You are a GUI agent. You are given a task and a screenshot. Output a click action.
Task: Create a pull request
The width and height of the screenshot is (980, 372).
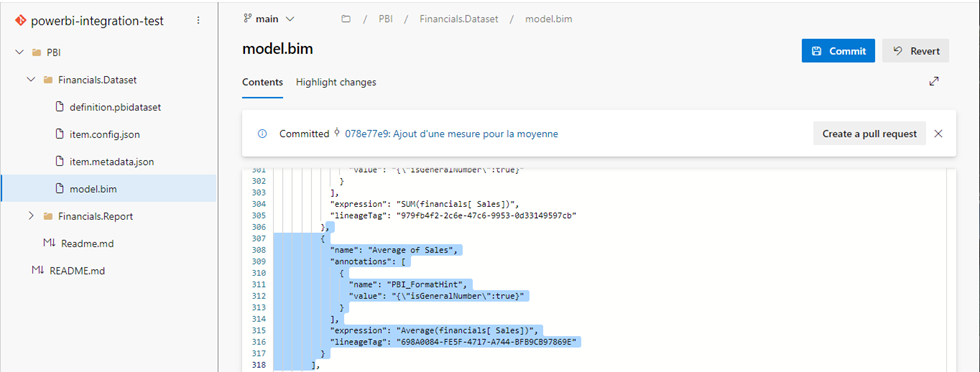[x=869, y=133]
